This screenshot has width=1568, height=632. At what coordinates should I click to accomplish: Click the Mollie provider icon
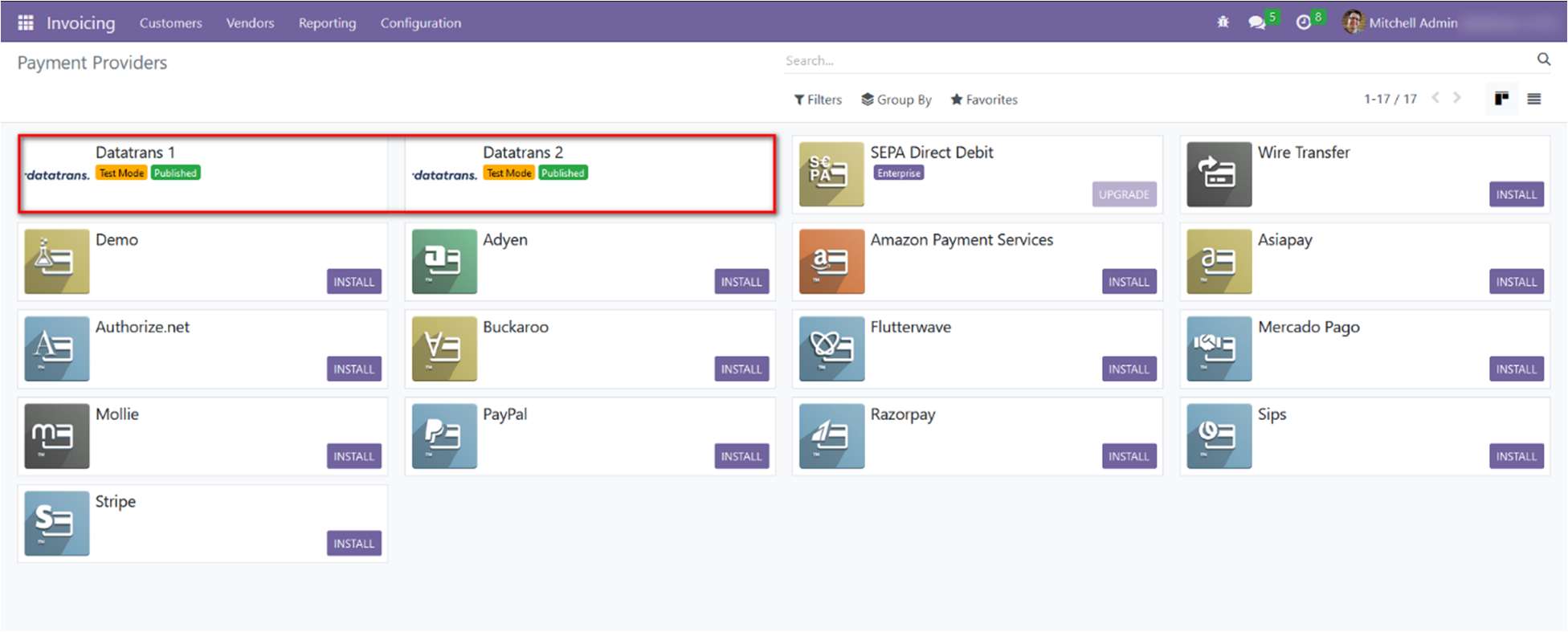56,436
